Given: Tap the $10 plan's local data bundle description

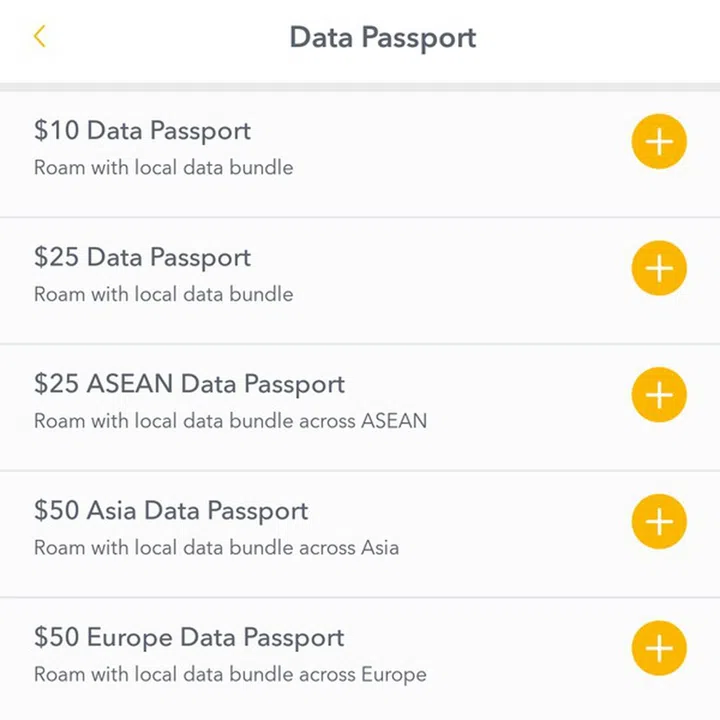Looking at the screenshot, I should [164, 168].
